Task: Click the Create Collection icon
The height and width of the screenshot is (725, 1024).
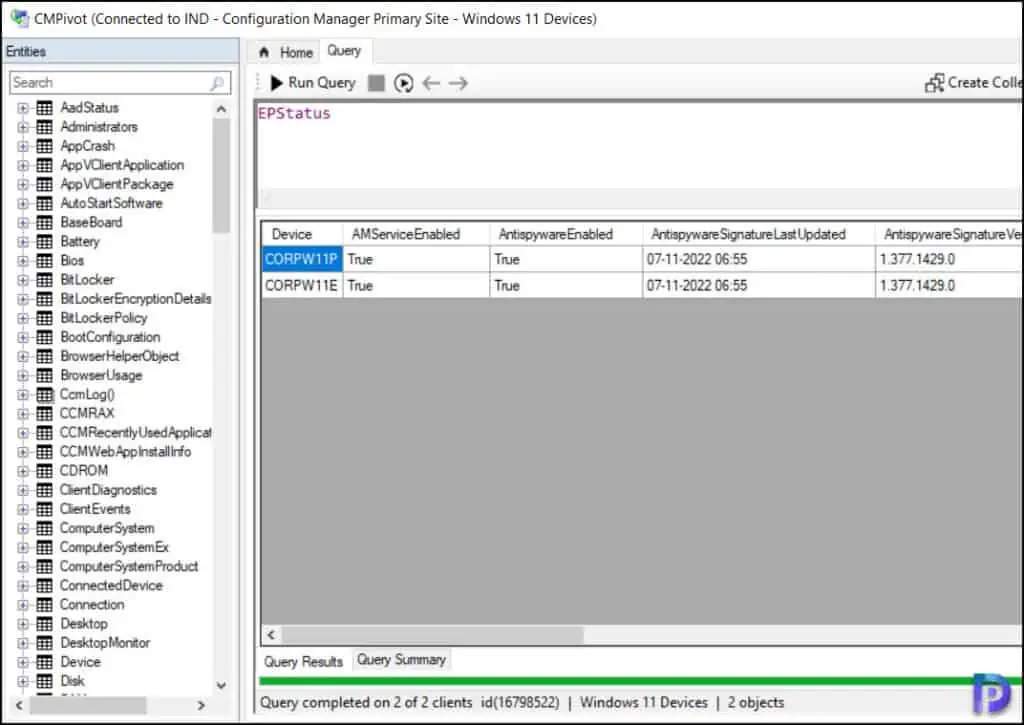Action: click(935, 83)
